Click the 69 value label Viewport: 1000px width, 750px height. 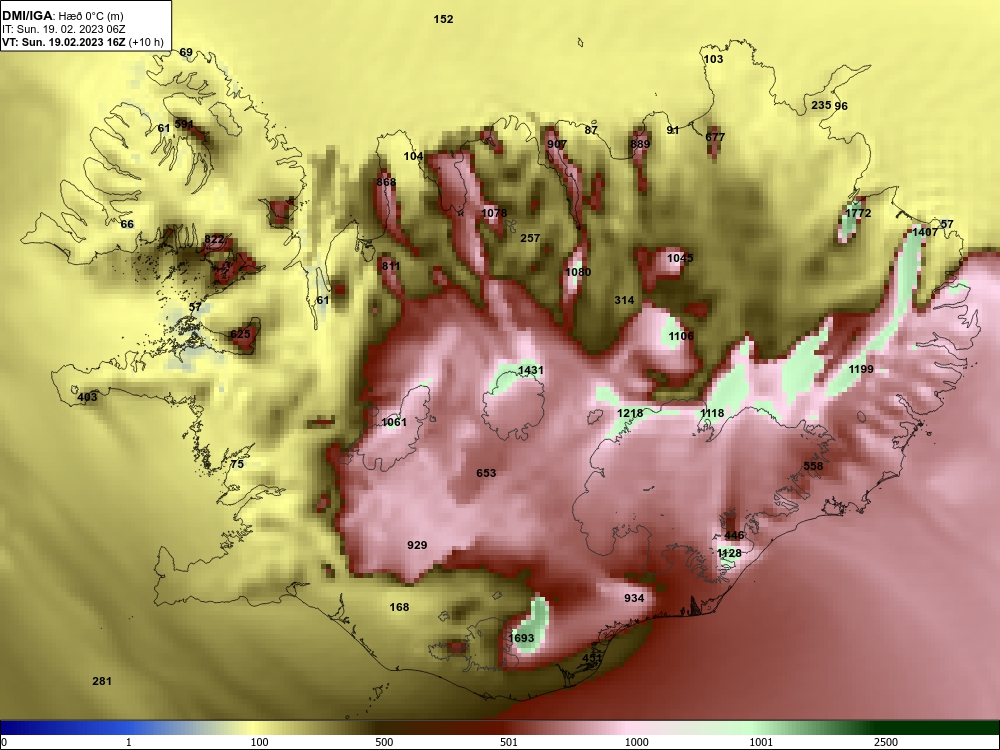[x=186, y=52]
